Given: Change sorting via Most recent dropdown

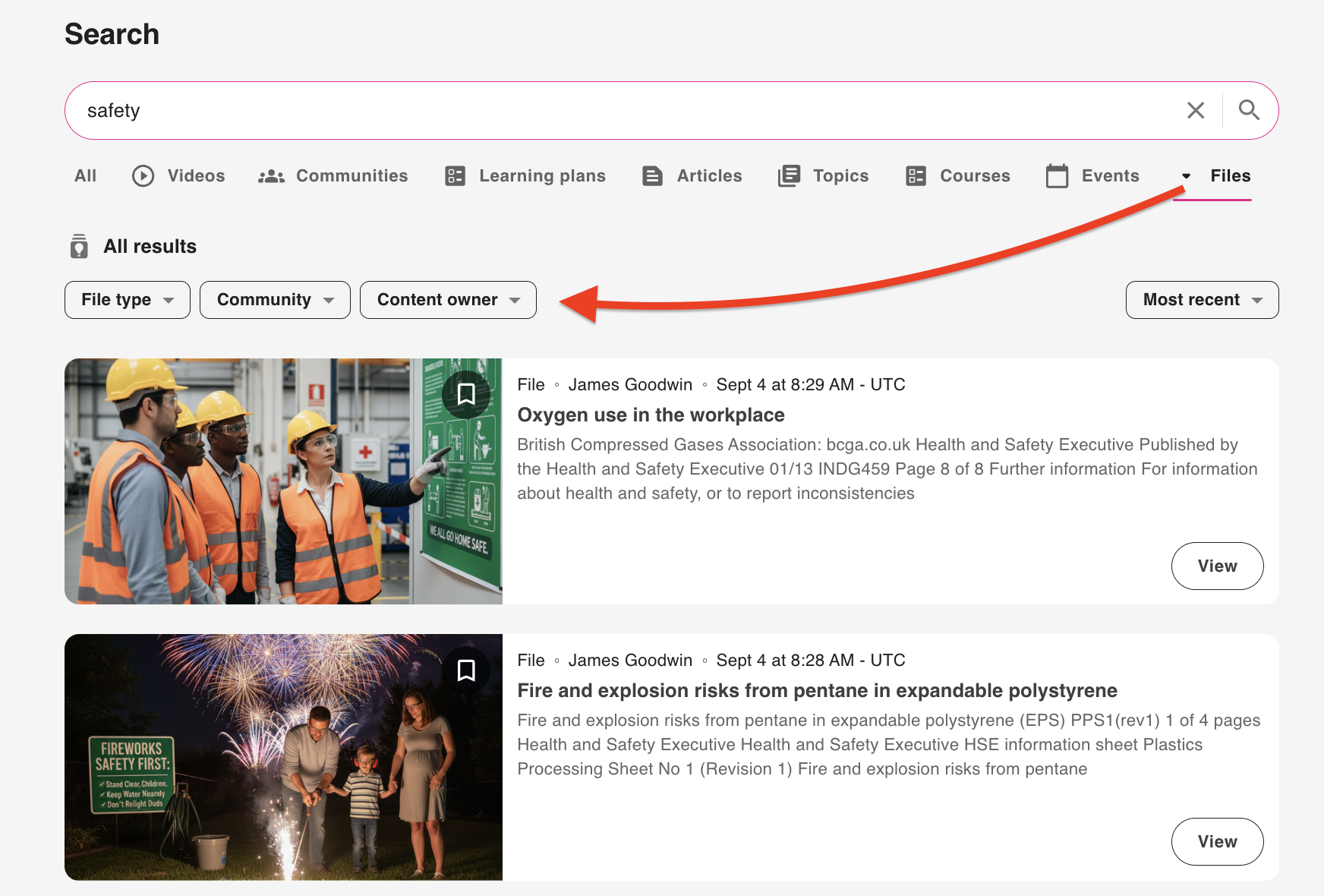Looking at the screenshot, I should pos(1202,300).
